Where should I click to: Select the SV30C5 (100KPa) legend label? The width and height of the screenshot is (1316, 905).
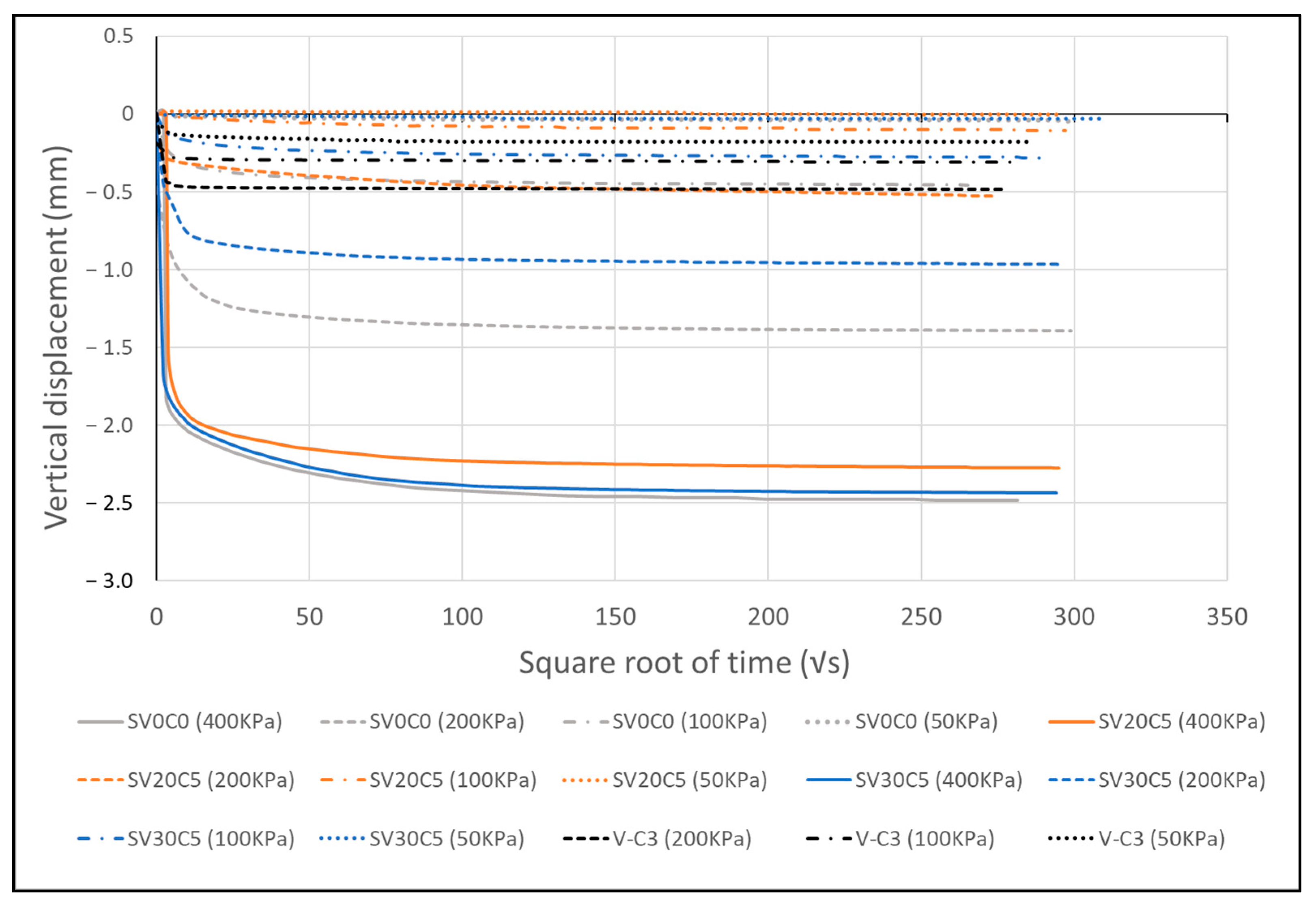coord(211,838)
